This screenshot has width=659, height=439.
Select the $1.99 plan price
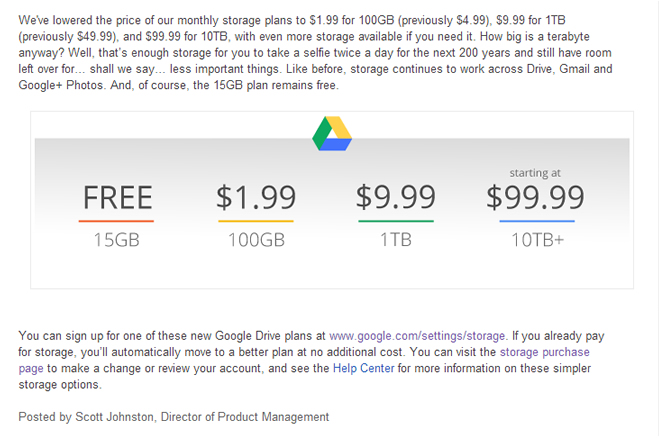point(256,197)
